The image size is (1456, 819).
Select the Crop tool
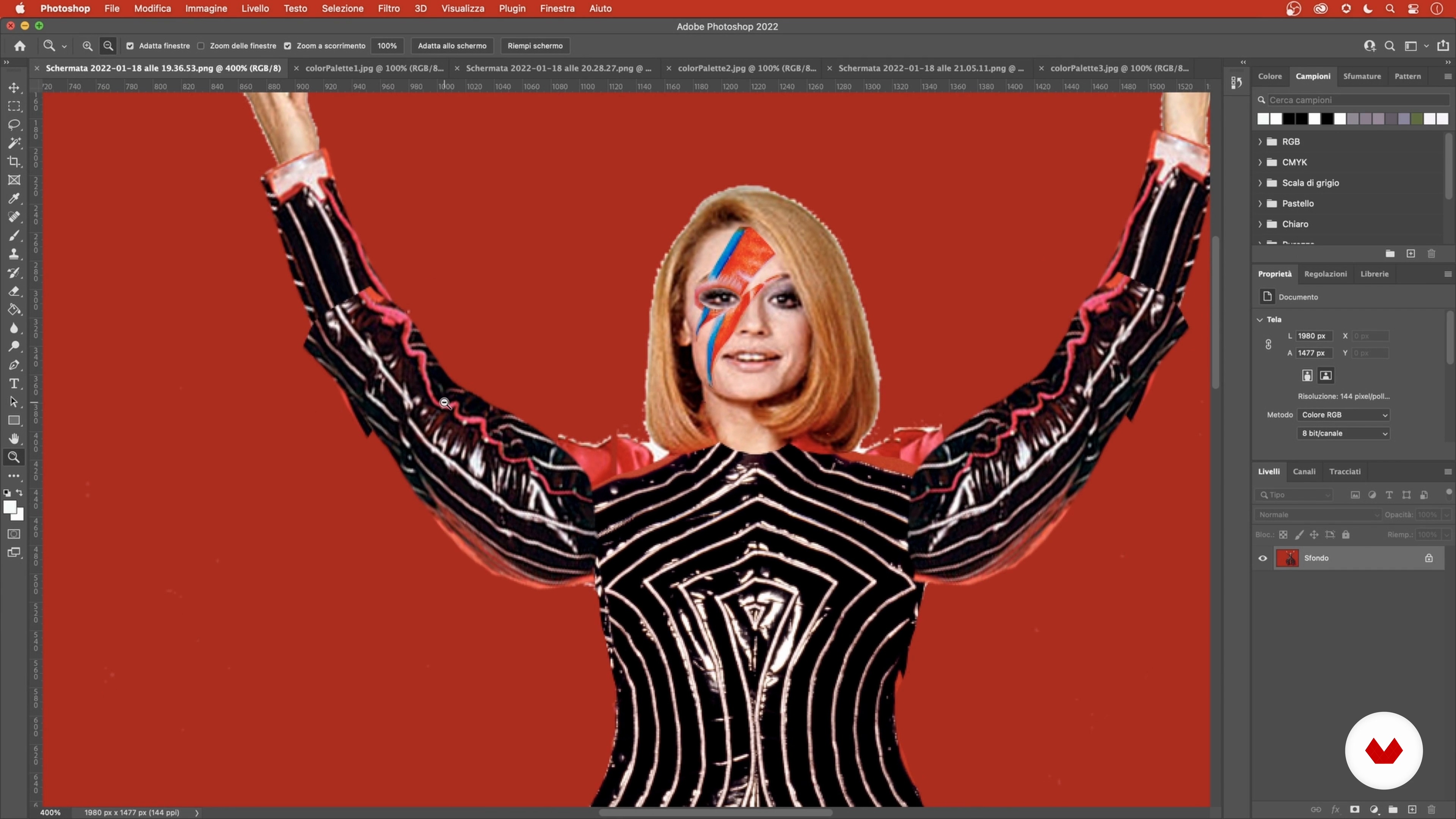click(14, 162)
